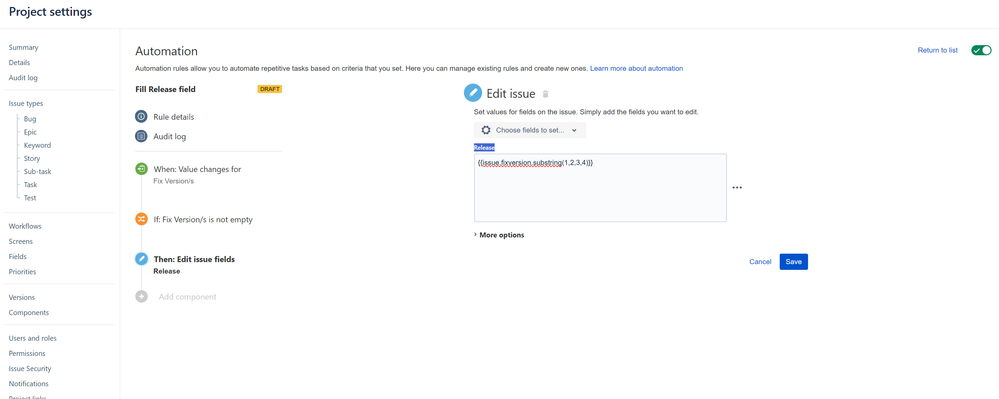
Task: Click the gear icon in Choose fields
Action: coord(486,130)
